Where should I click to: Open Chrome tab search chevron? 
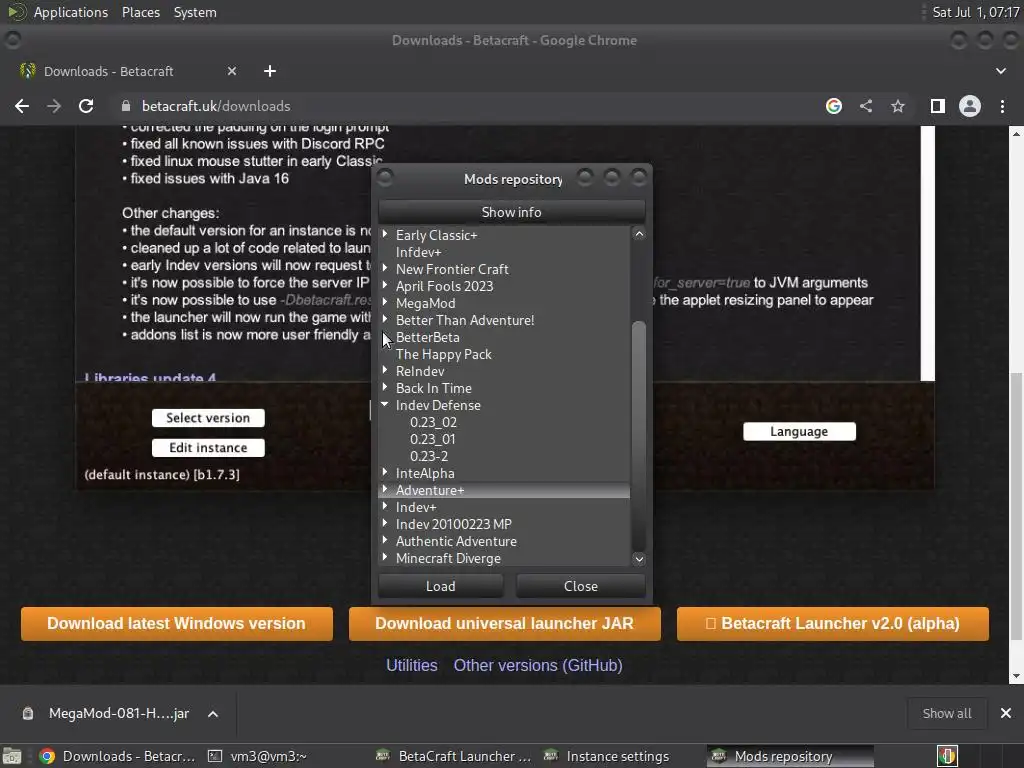point(1000,71)
